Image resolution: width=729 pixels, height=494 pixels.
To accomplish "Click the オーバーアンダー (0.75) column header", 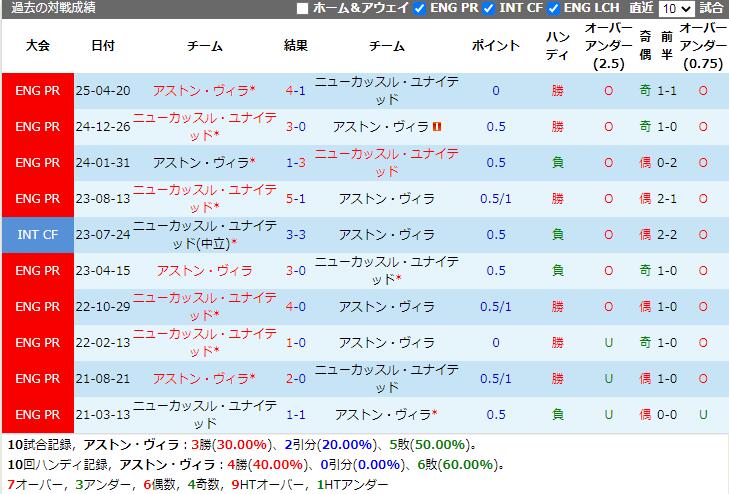I will (703, 46).
